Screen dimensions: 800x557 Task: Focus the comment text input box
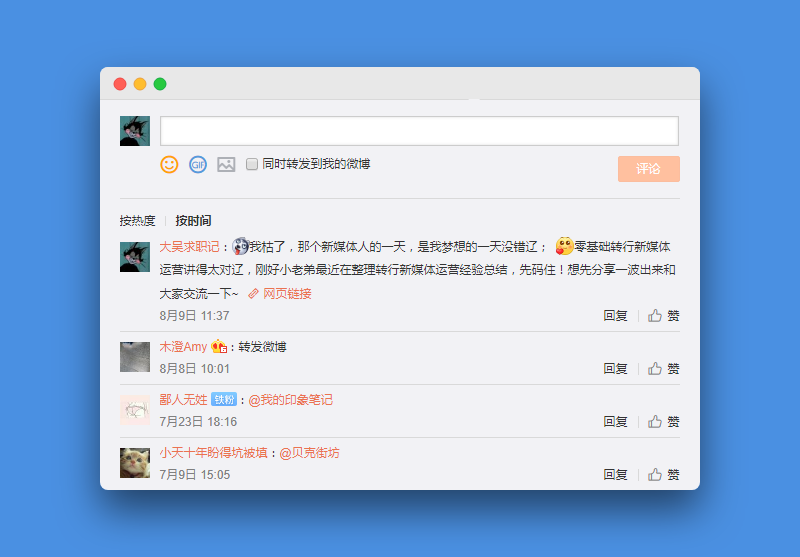419,131
